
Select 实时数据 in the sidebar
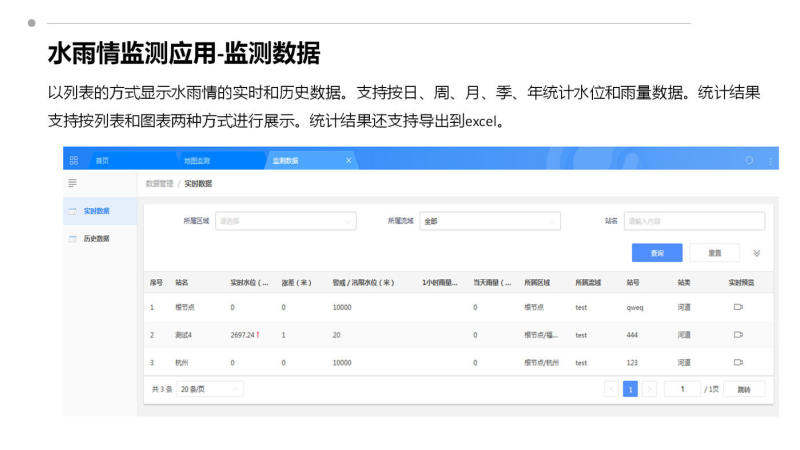point(96,211)
